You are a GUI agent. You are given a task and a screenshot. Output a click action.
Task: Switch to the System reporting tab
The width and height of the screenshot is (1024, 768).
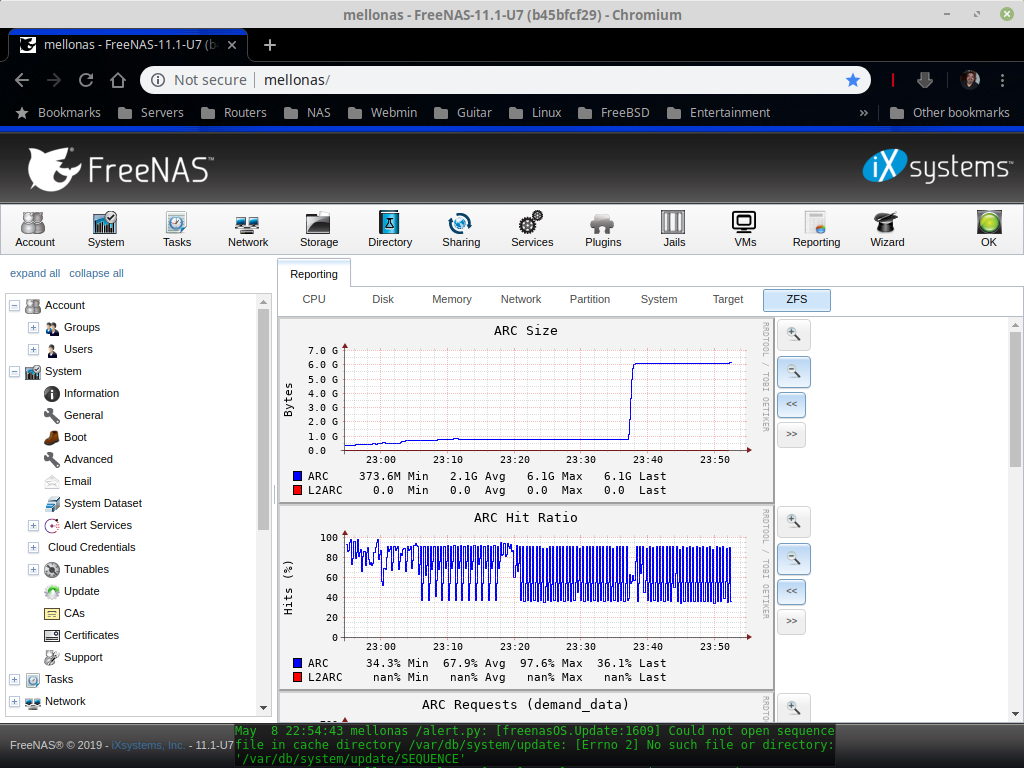[x=659, y=299]
